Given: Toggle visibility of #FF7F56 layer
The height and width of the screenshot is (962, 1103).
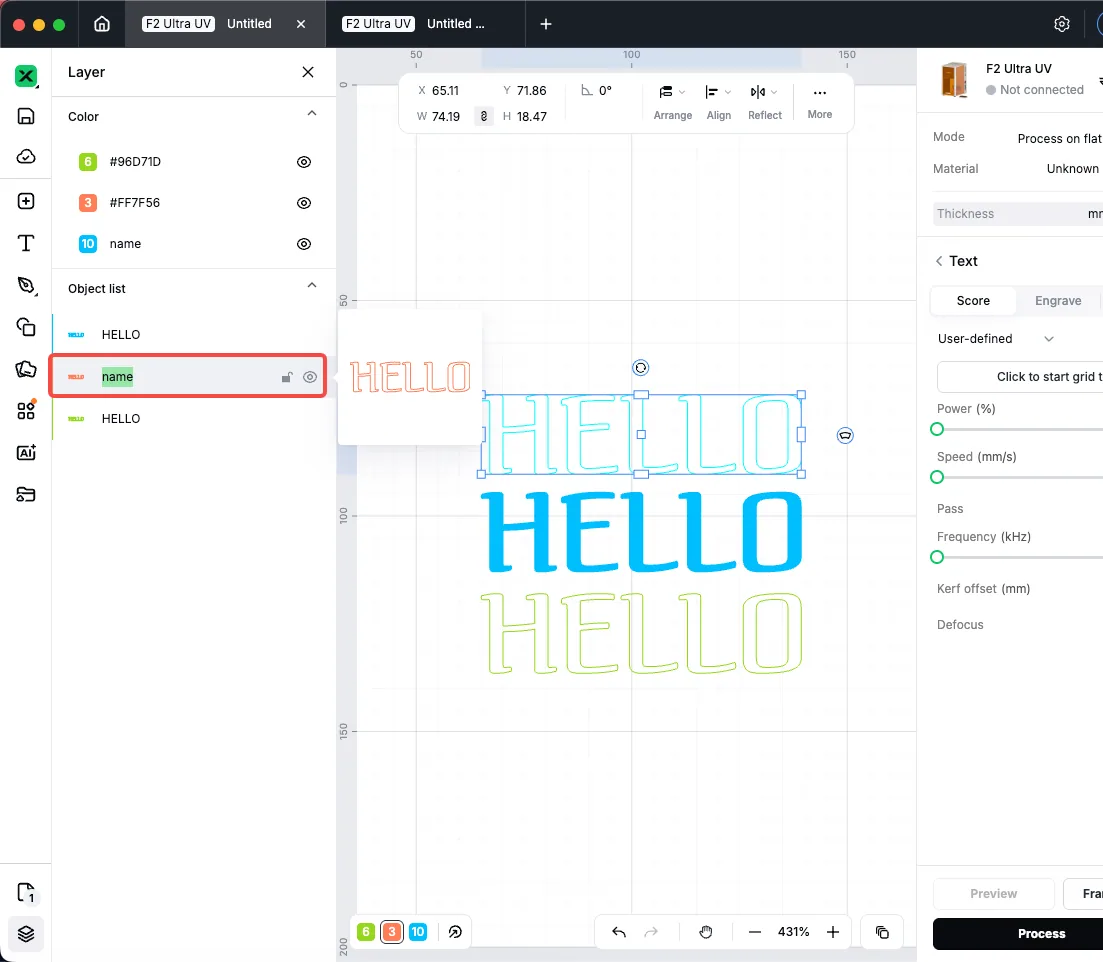Looking at the screenshot, I should point(304,203).
